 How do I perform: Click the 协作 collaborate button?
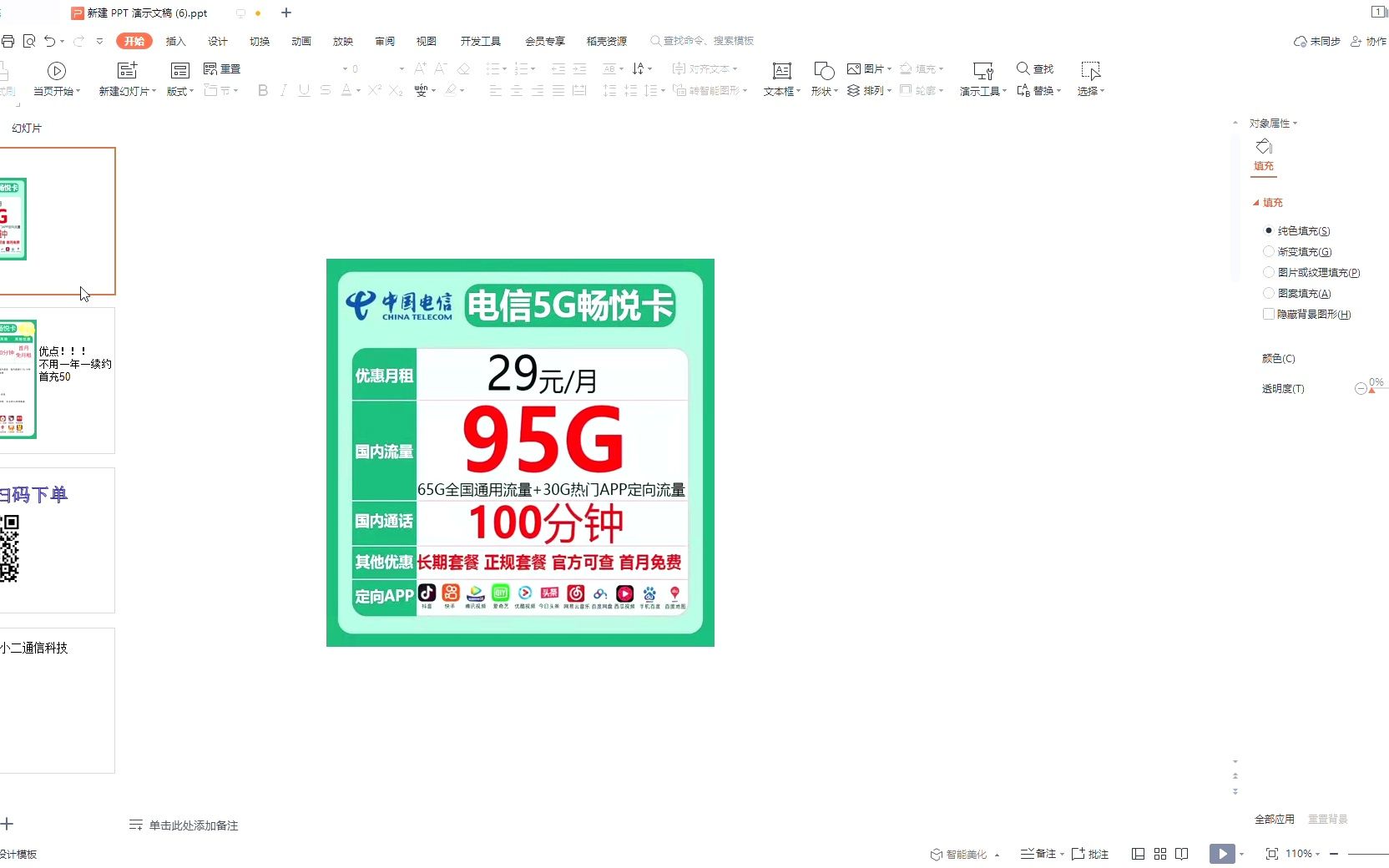[1369, 41]
